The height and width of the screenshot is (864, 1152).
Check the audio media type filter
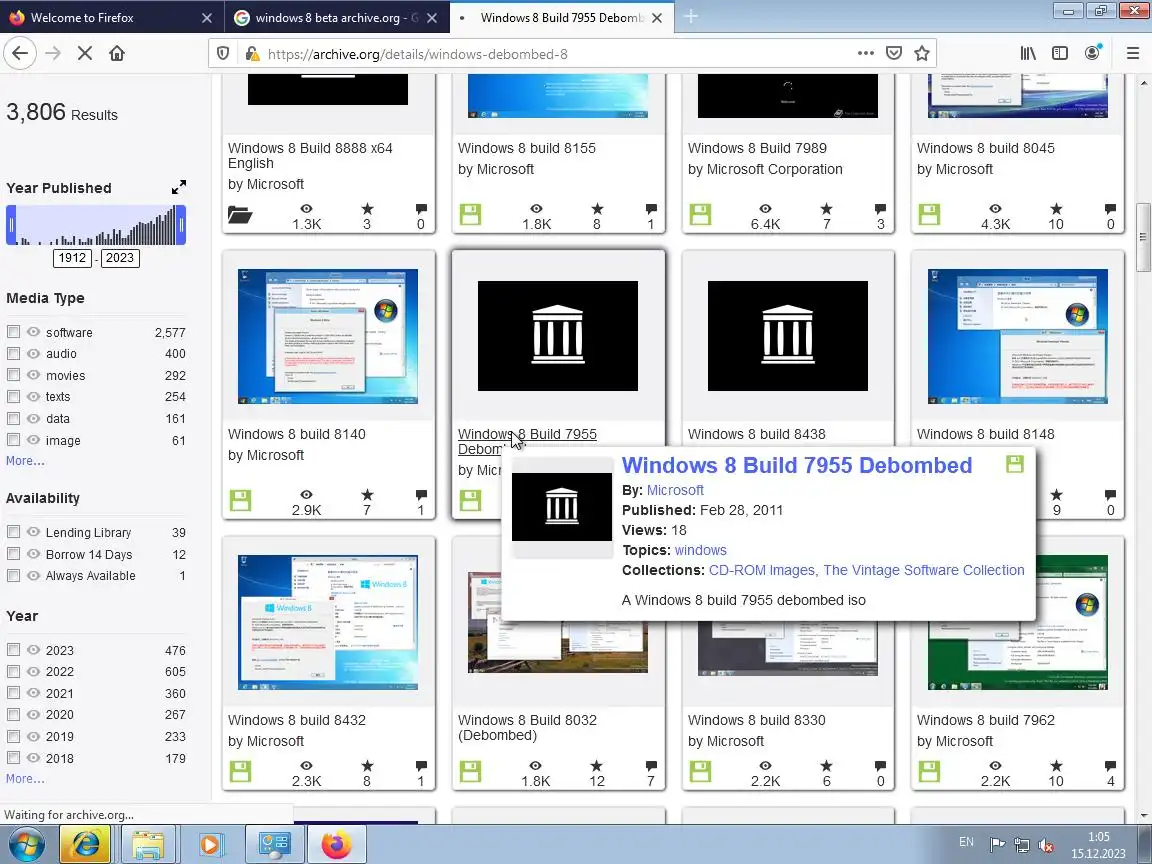(x=13, y=353)
